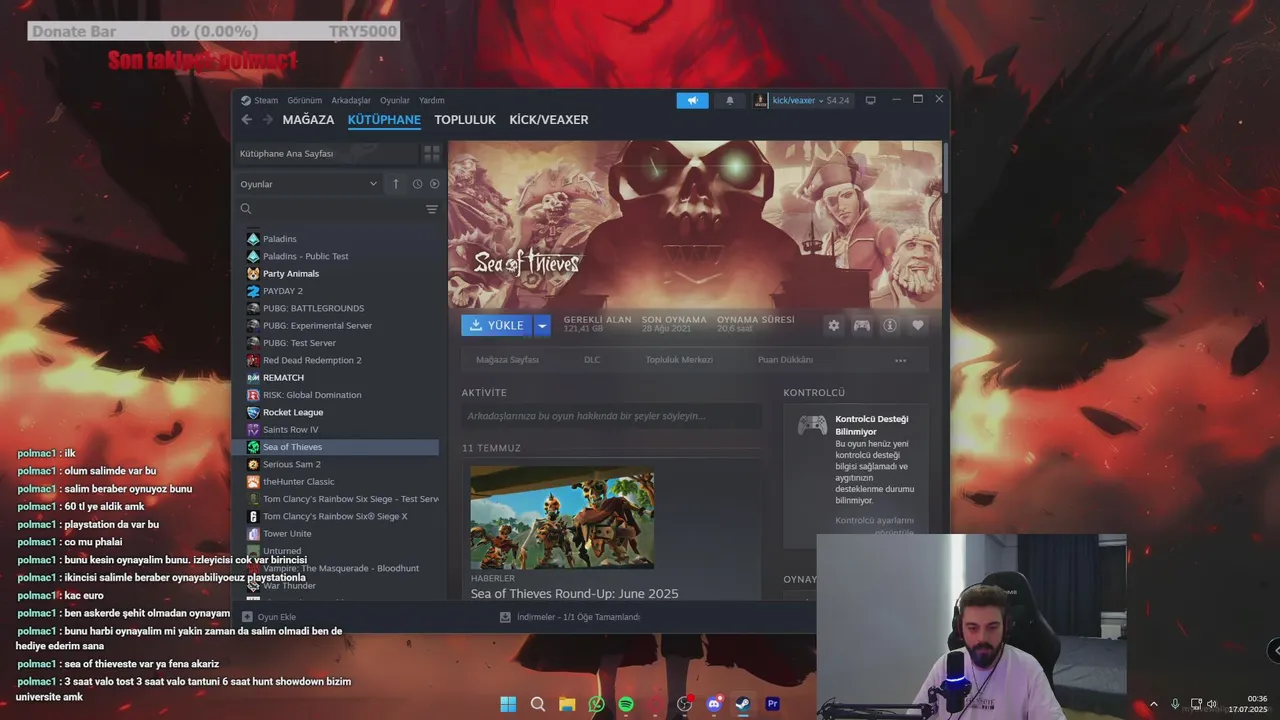Add Sea of Thieves to favorites heart
The height and width of the screenshot is (720, 1280).
(918, 325)
